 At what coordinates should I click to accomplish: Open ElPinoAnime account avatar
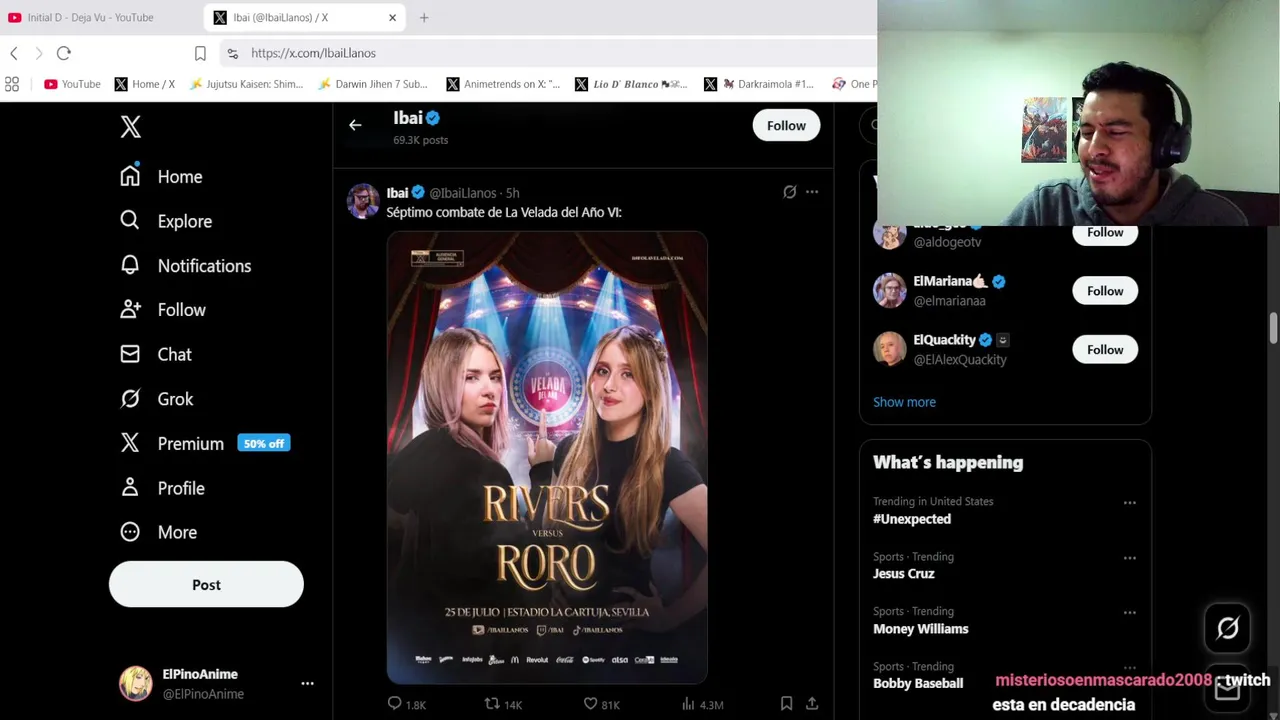tap(136, 683)
